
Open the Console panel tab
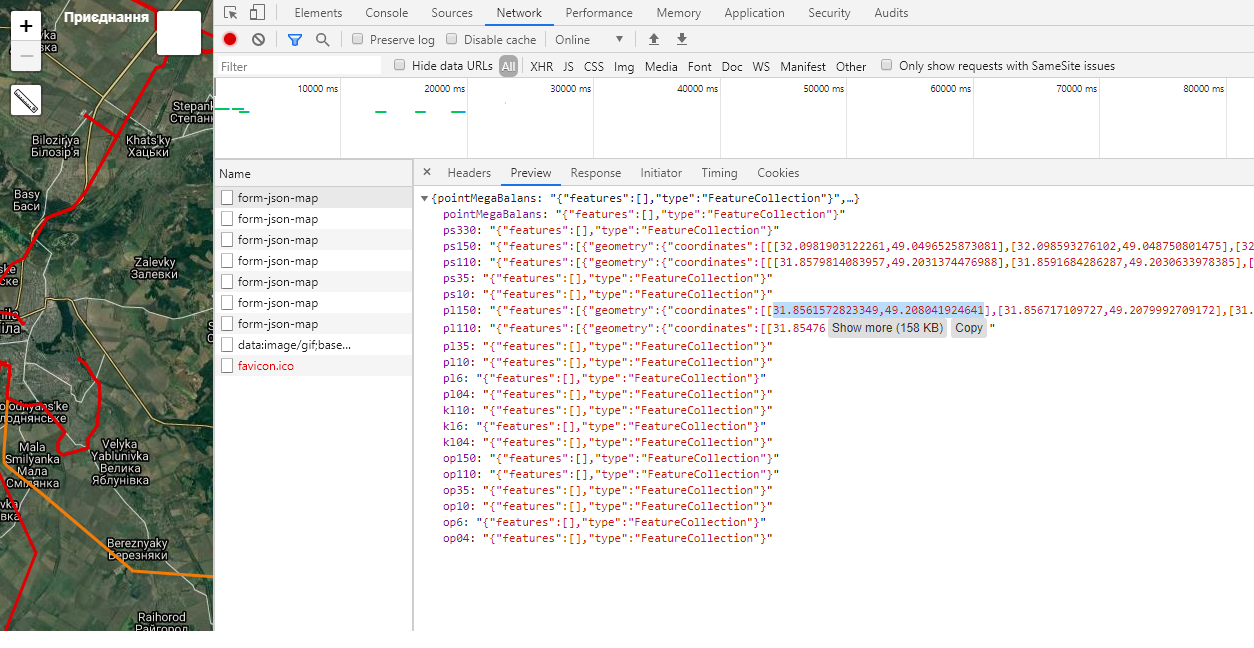(x=386, y=12)
